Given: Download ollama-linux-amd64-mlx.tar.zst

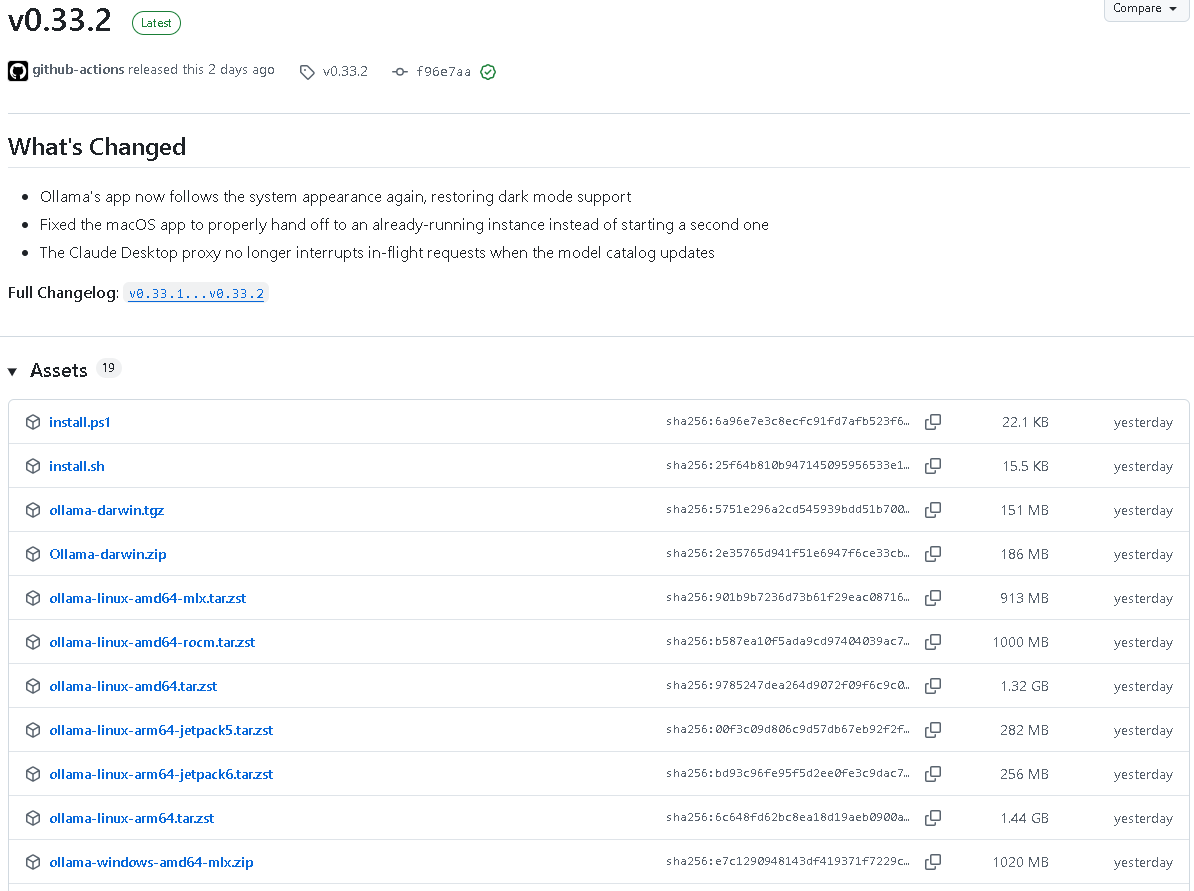Looking at the screenshot, I should click(x=148, y=598).
